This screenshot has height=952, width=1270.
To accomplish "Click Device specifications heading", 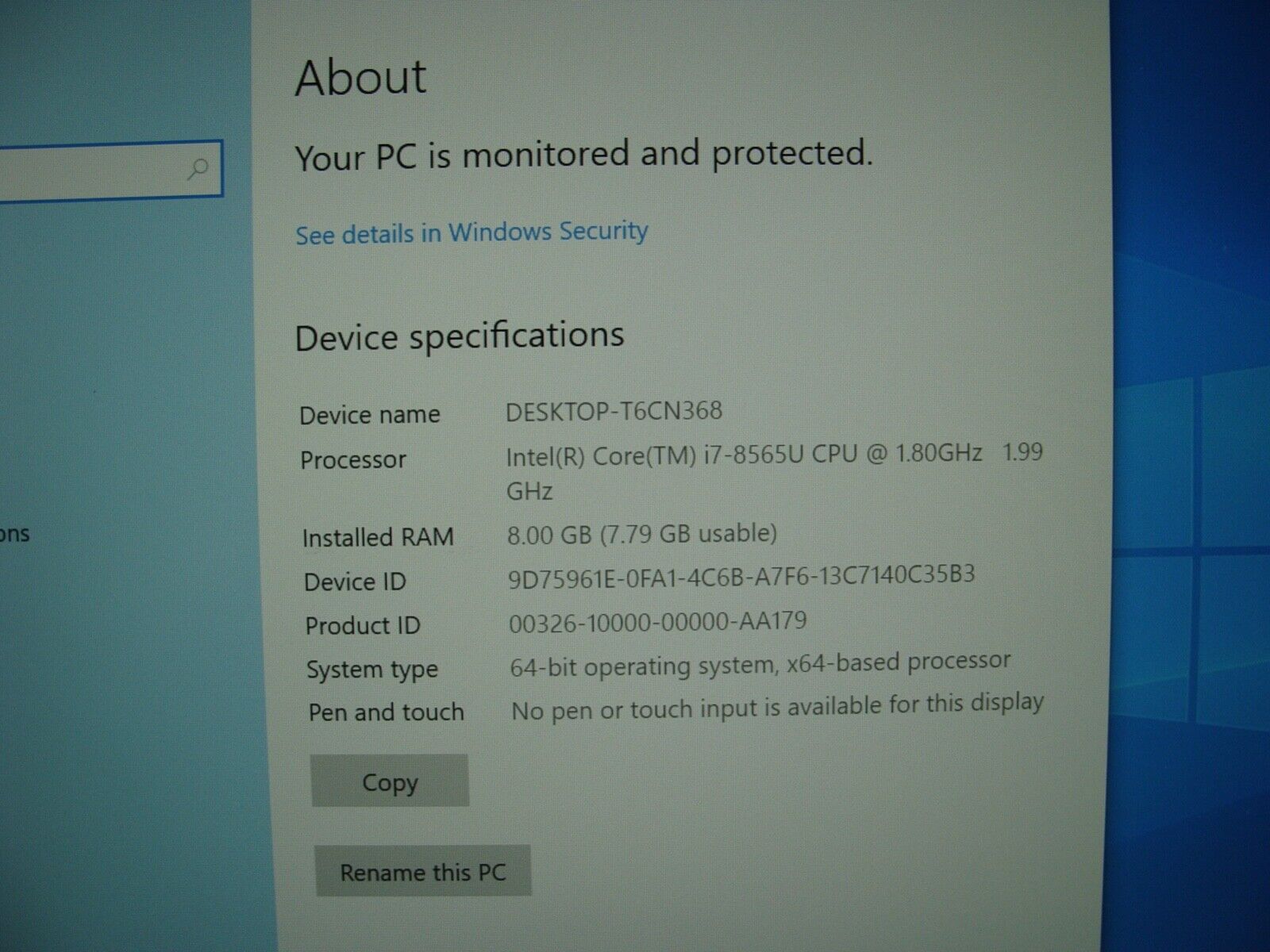I will point(460,336).
